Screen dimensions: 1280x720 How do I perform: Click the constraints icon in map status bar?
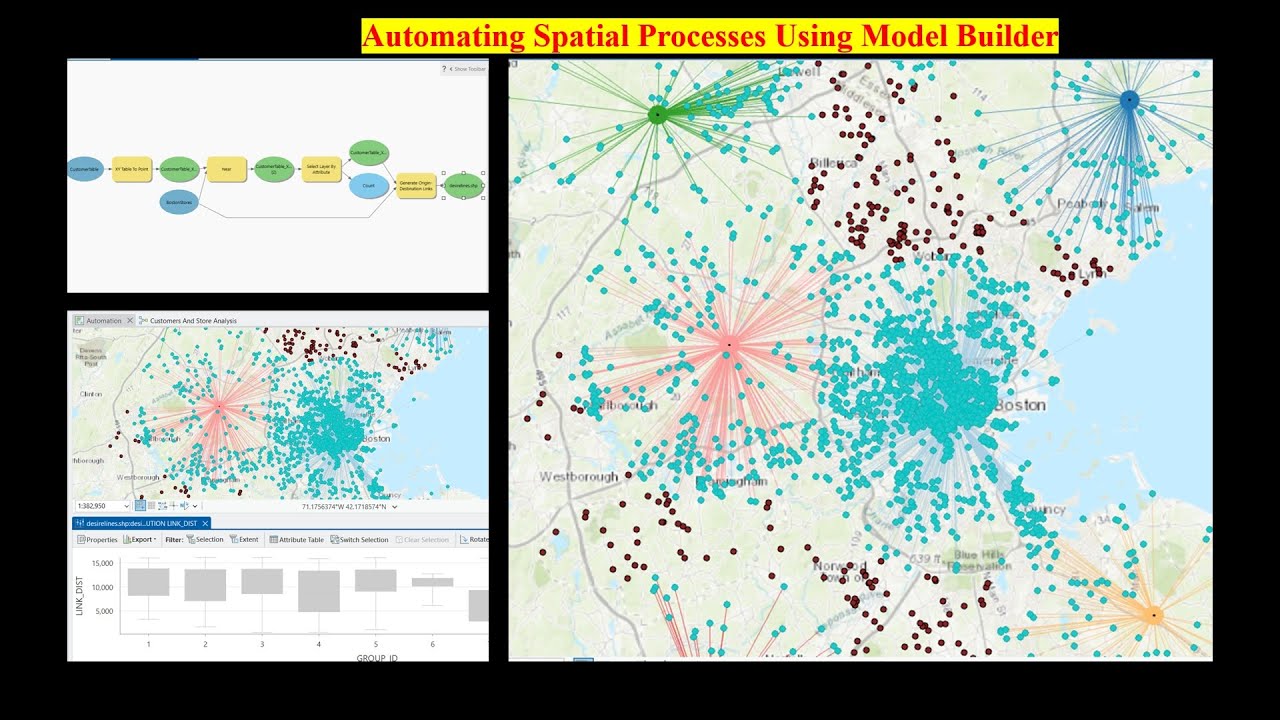pyautogui.click(x=162, y=506)
